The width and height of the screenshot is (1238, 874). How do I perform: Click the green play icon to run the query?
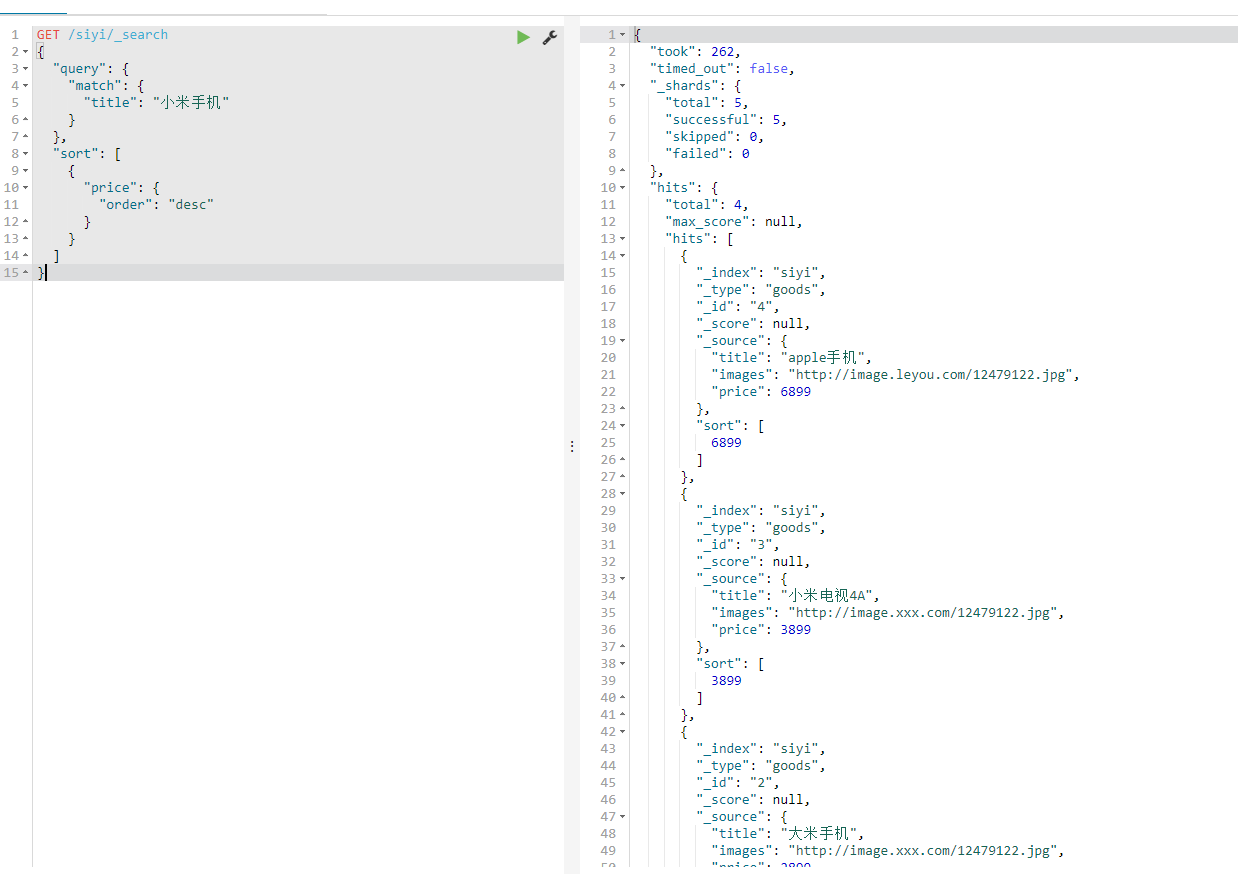pos(523,36)
